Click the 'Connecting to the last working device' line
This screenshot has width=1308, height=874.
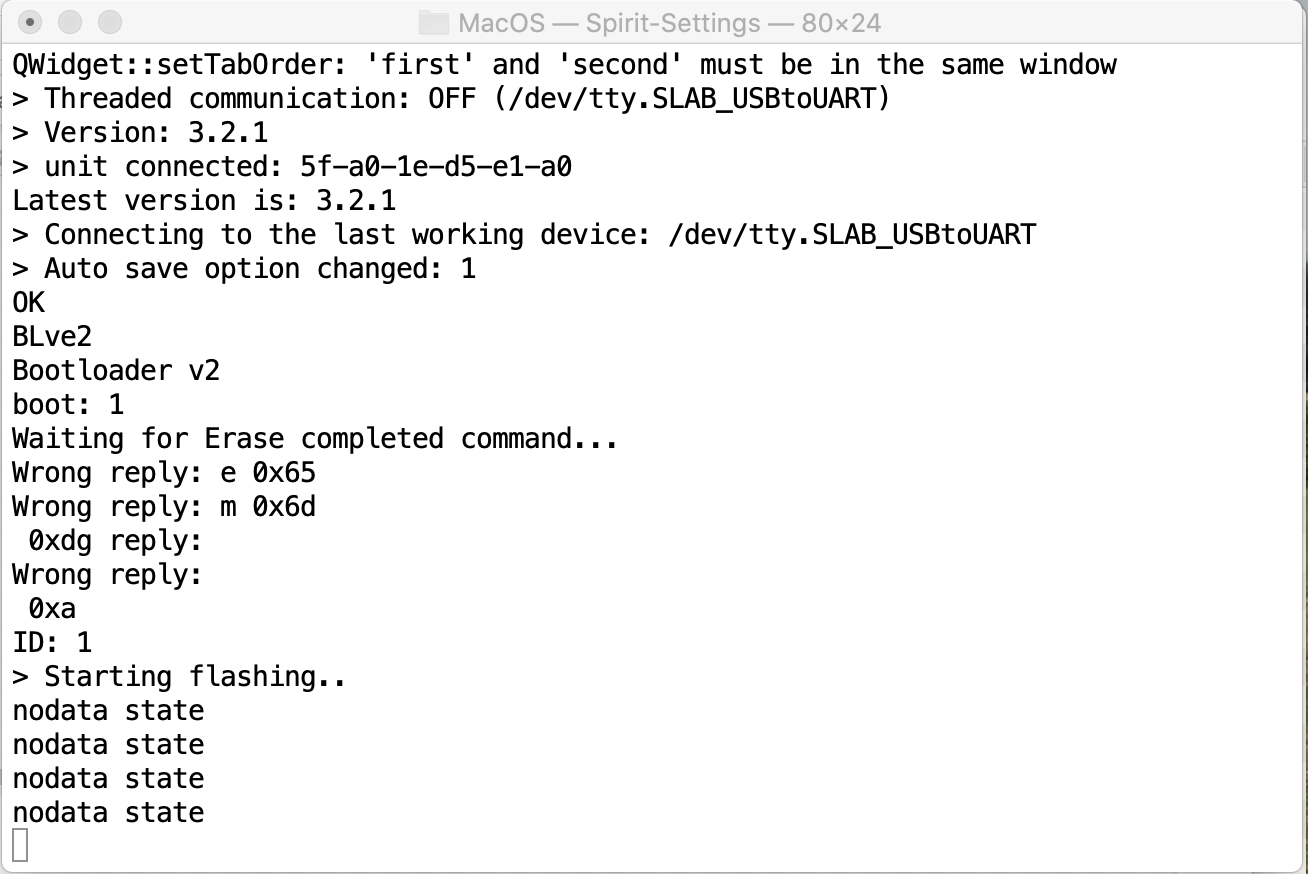524,235
